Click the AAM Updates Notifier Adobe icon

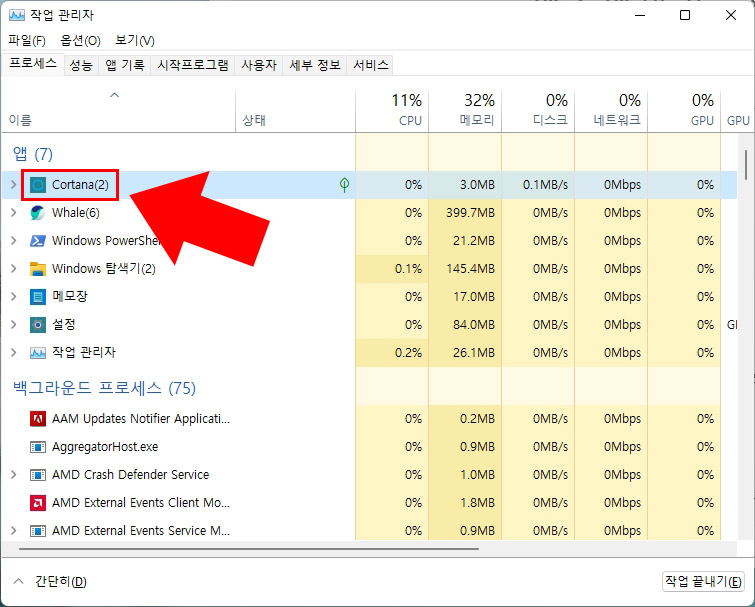[38, 419]
